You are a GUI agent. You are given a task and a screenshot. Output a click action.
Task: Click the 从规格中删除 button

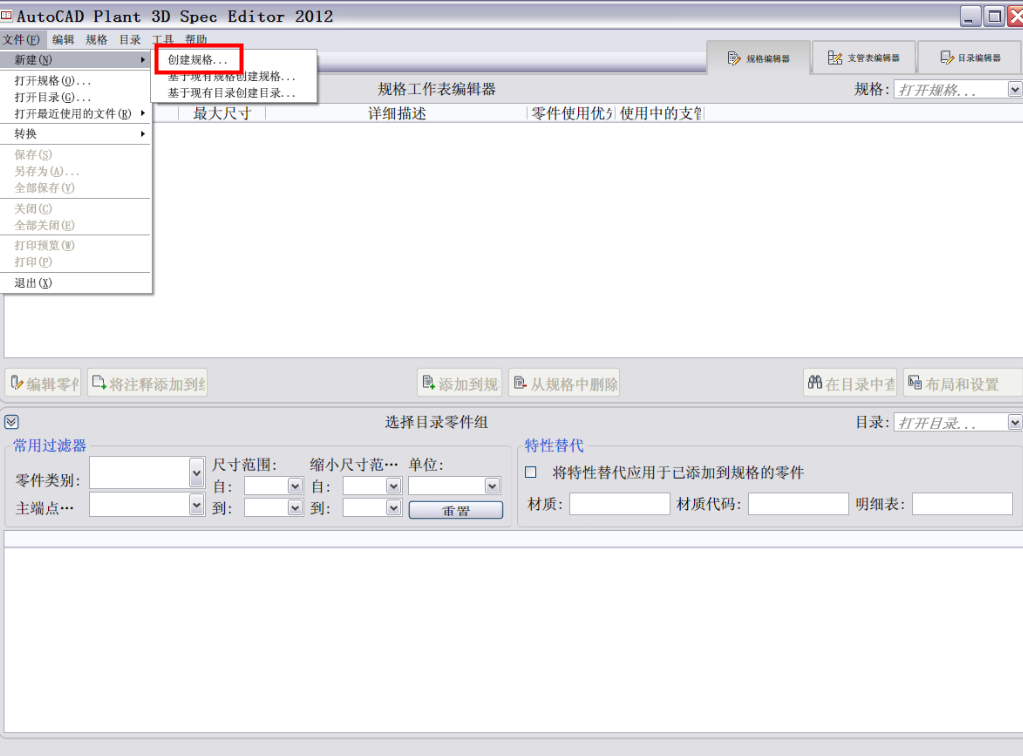[564, 384]
